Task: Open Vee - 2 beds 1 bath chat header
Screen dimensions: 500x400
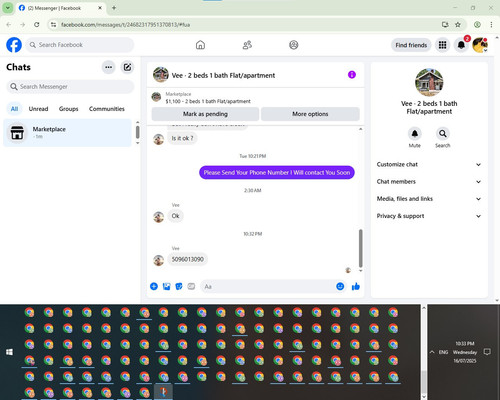Action: click(x=223, y=75)
